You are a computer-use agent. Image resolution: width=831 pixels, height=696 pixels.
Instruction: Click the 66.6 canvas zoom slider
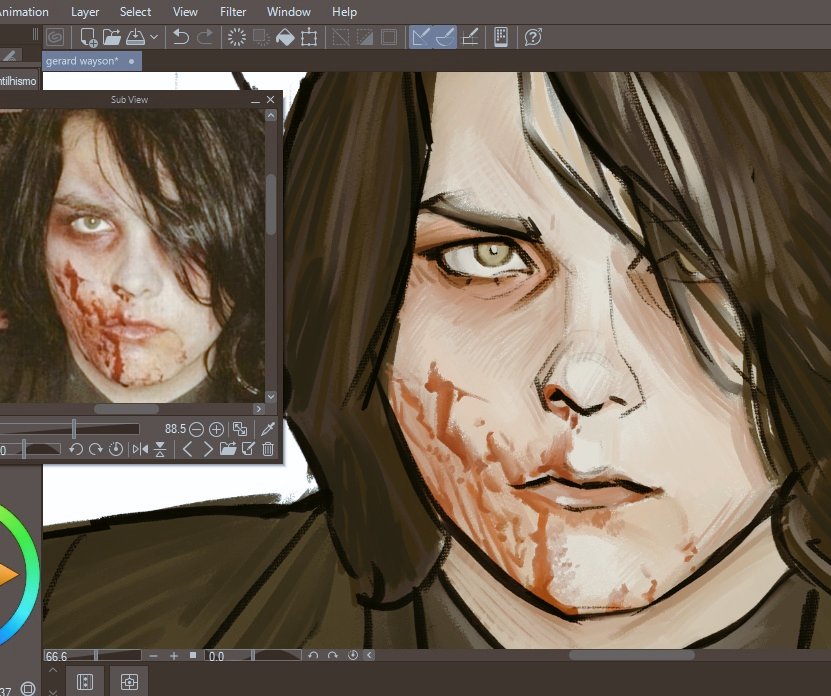[x=93, y=656]
